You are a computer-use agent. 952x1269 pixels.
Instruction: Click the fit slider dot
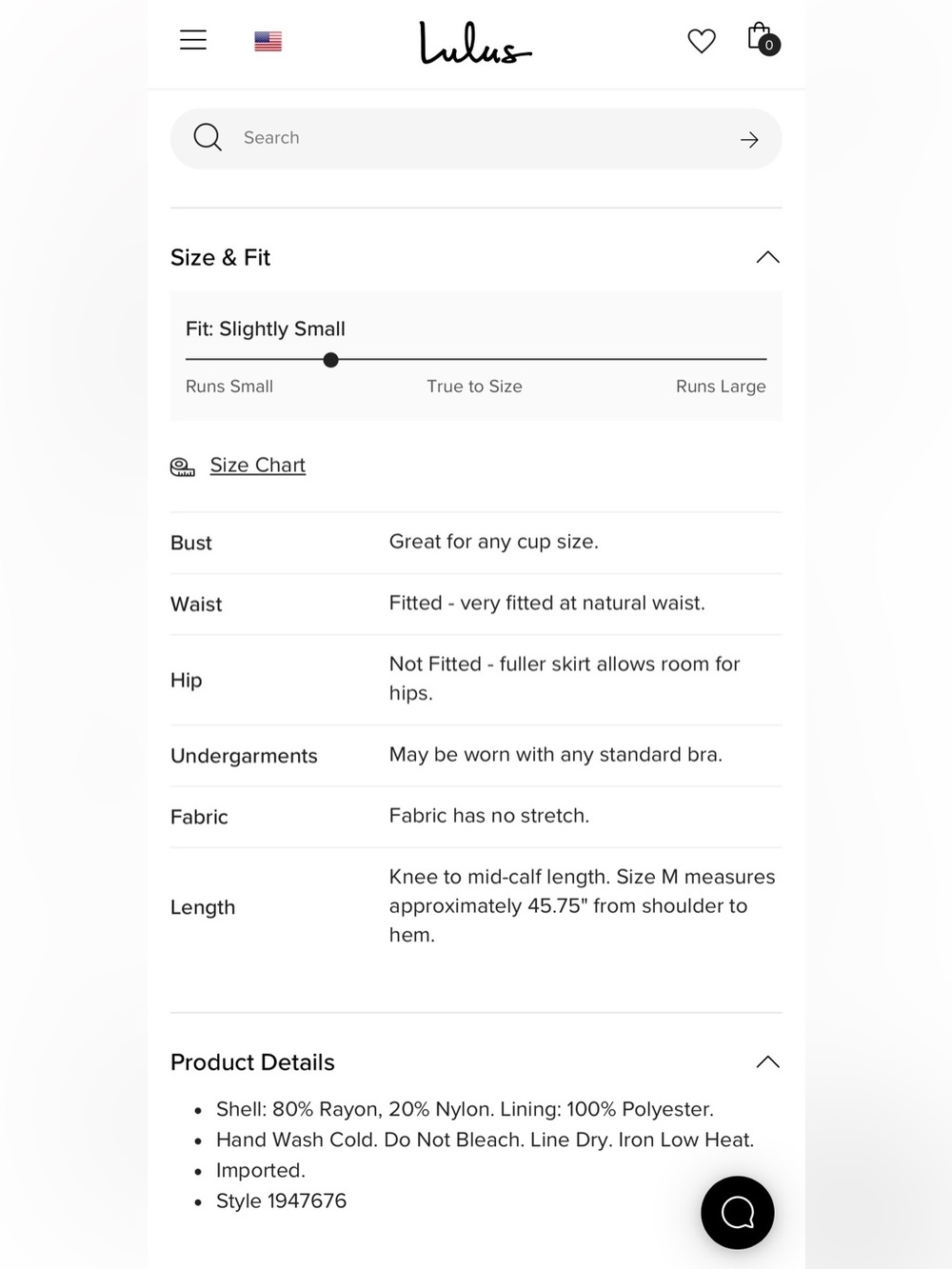click(330, 360)
